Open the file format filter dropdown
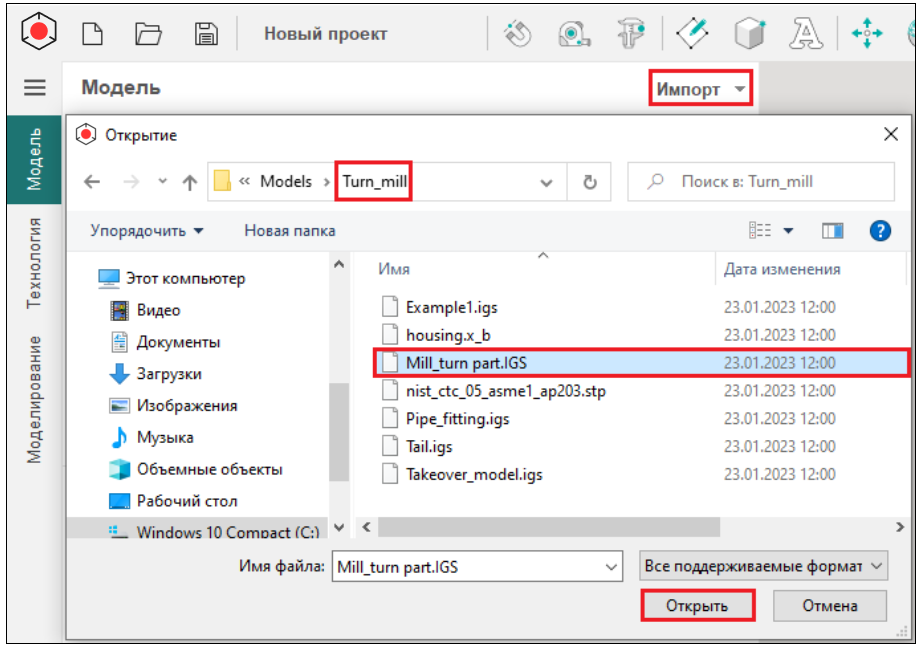 (x=764, y=566)
